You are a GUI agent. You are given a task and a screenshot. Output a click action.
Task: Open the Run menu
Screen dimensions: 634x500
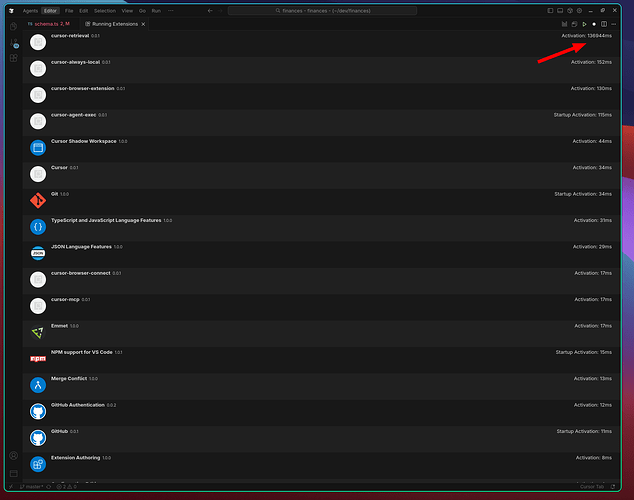156,11
